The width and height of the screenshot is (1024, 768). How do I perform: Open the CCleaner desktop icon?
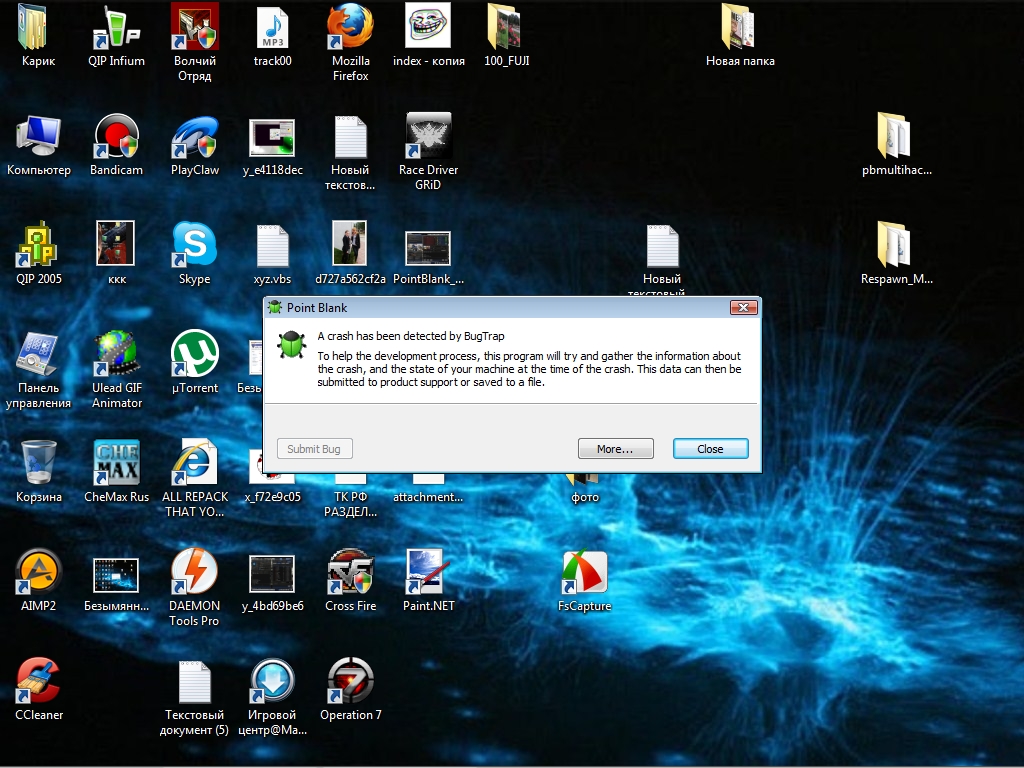[39, 681]
